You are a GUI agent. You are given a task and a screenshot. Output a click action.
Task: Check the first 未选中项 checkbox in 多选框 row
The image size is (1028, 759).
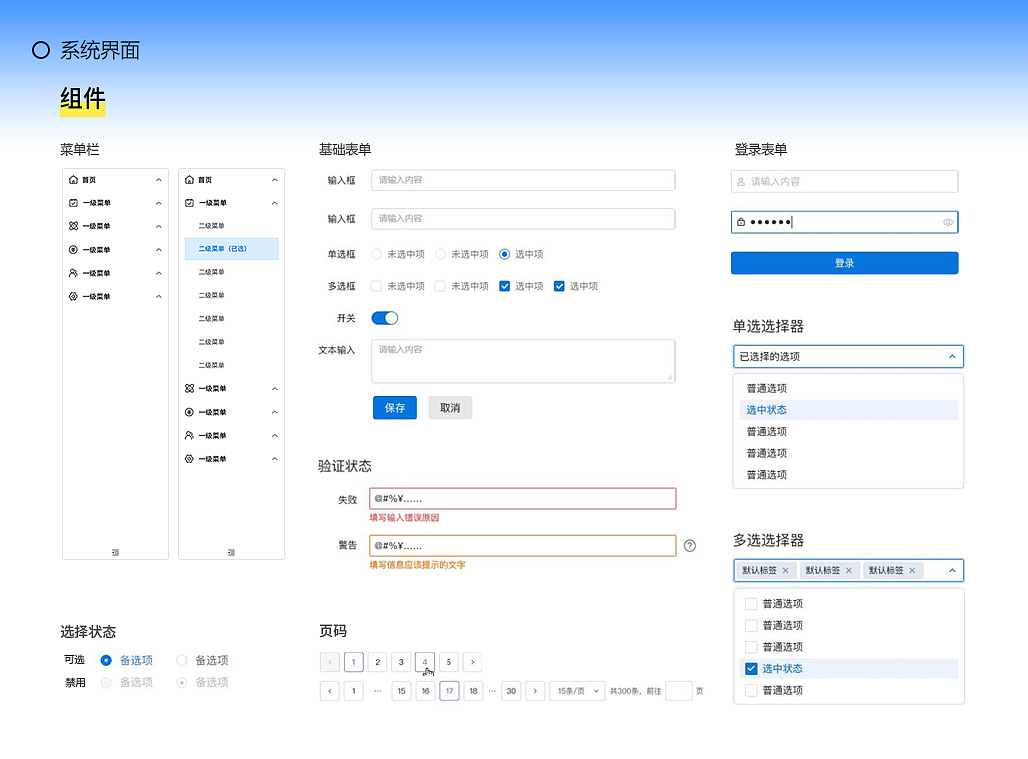tap(376, 286)
